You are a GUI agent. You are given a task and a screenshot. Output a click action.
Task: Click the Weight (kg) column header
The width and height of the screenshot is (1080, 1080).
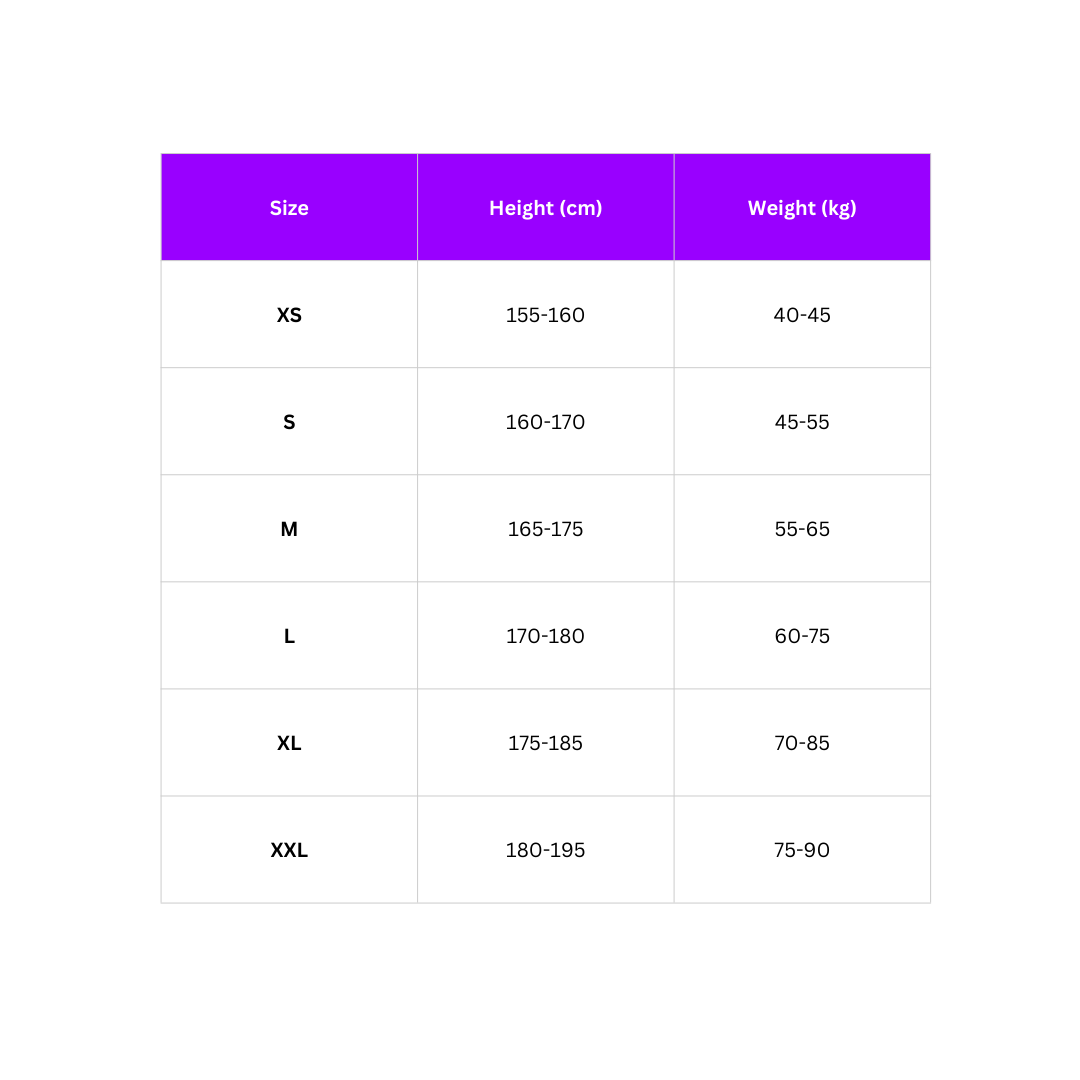802,208
